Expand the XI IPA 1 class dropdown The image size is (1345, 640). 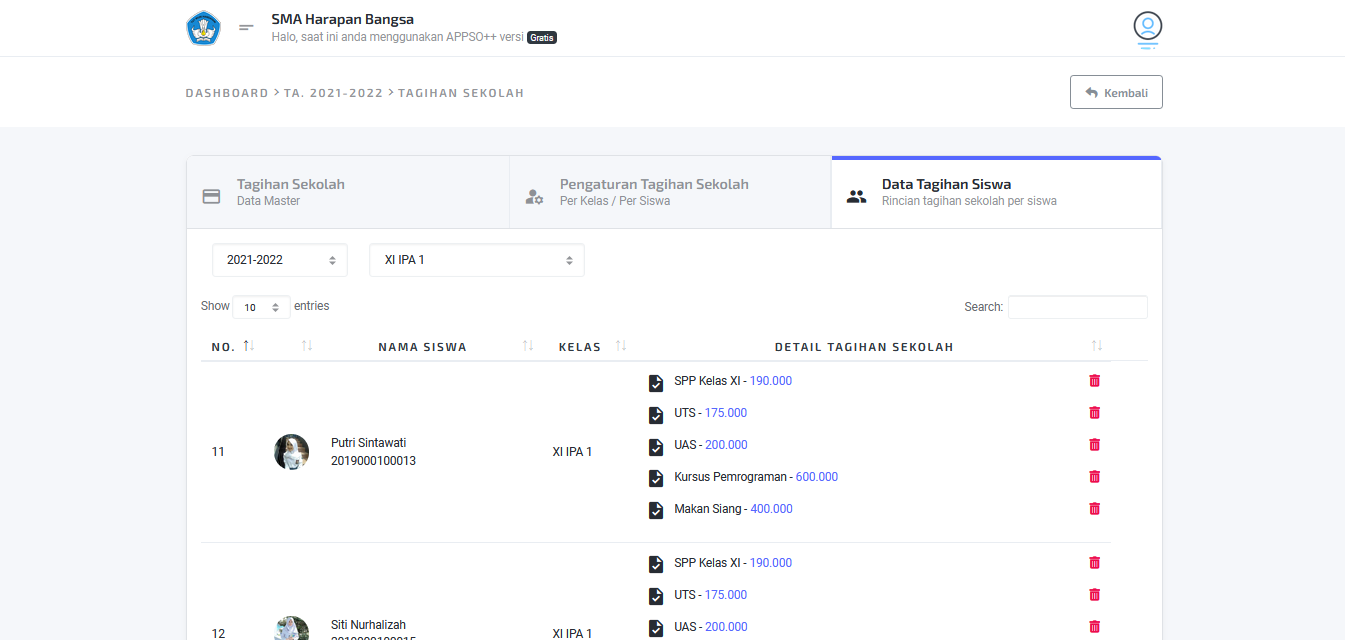tap(477, 260)
